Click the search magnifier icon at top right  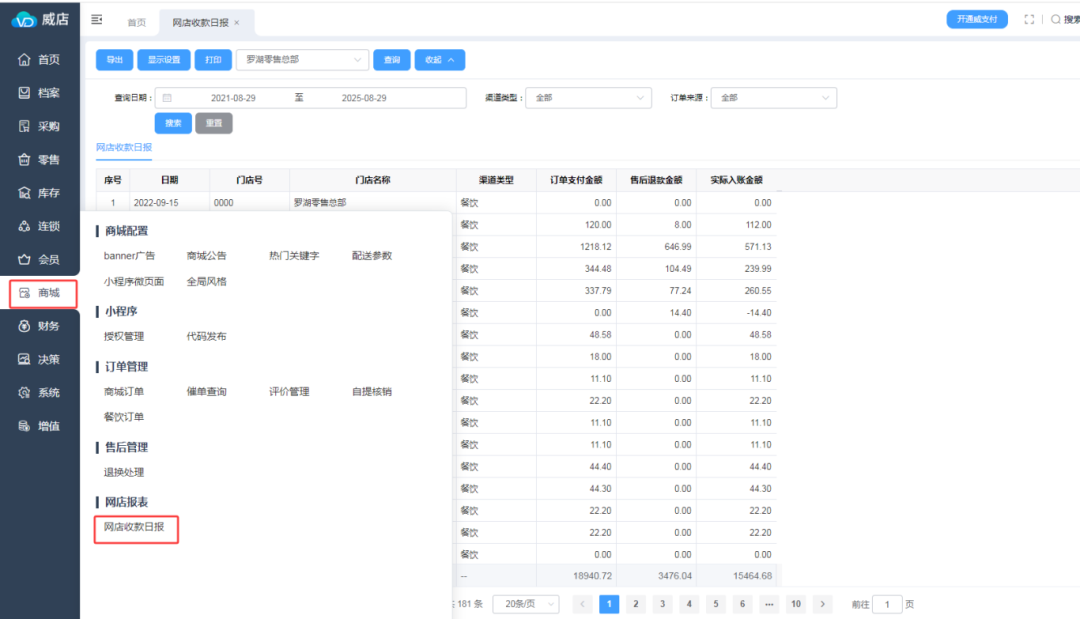pos(1055,20)
